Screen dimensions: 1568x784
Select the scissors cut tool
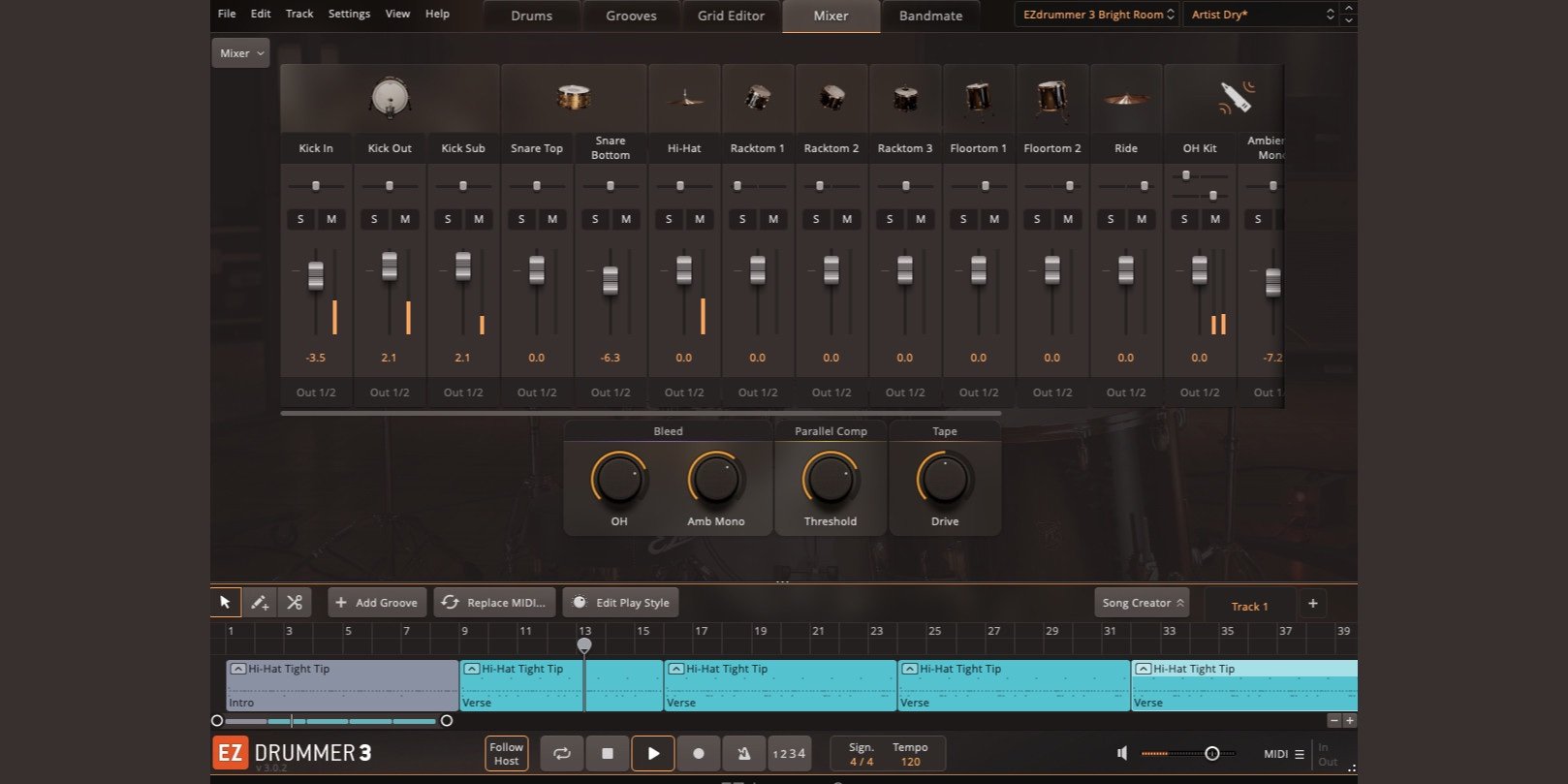pos(295,603)
